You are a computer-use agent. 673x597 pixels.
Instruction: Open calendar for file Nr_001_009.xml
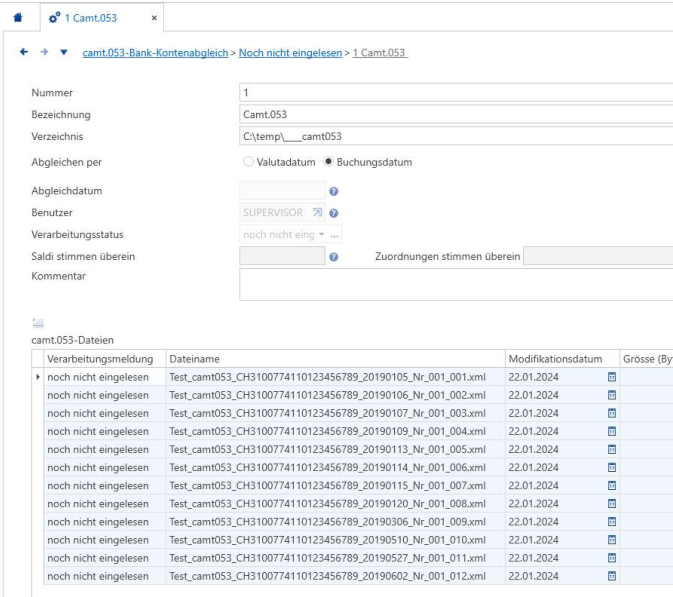(x=612, y=521)
